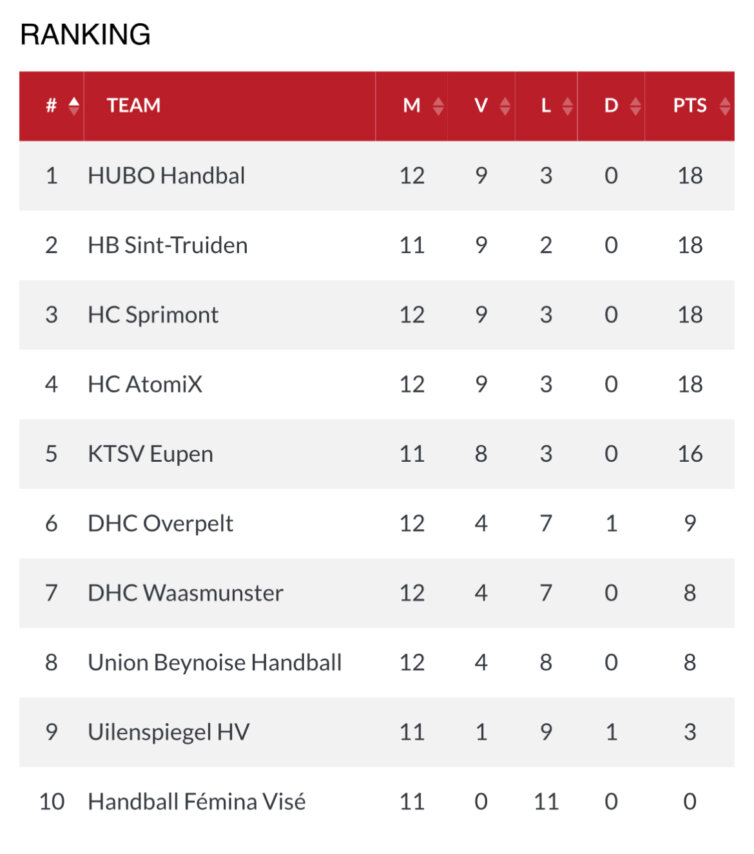
Task: Click the sort arrows beside L header
Action: (568, 106)
